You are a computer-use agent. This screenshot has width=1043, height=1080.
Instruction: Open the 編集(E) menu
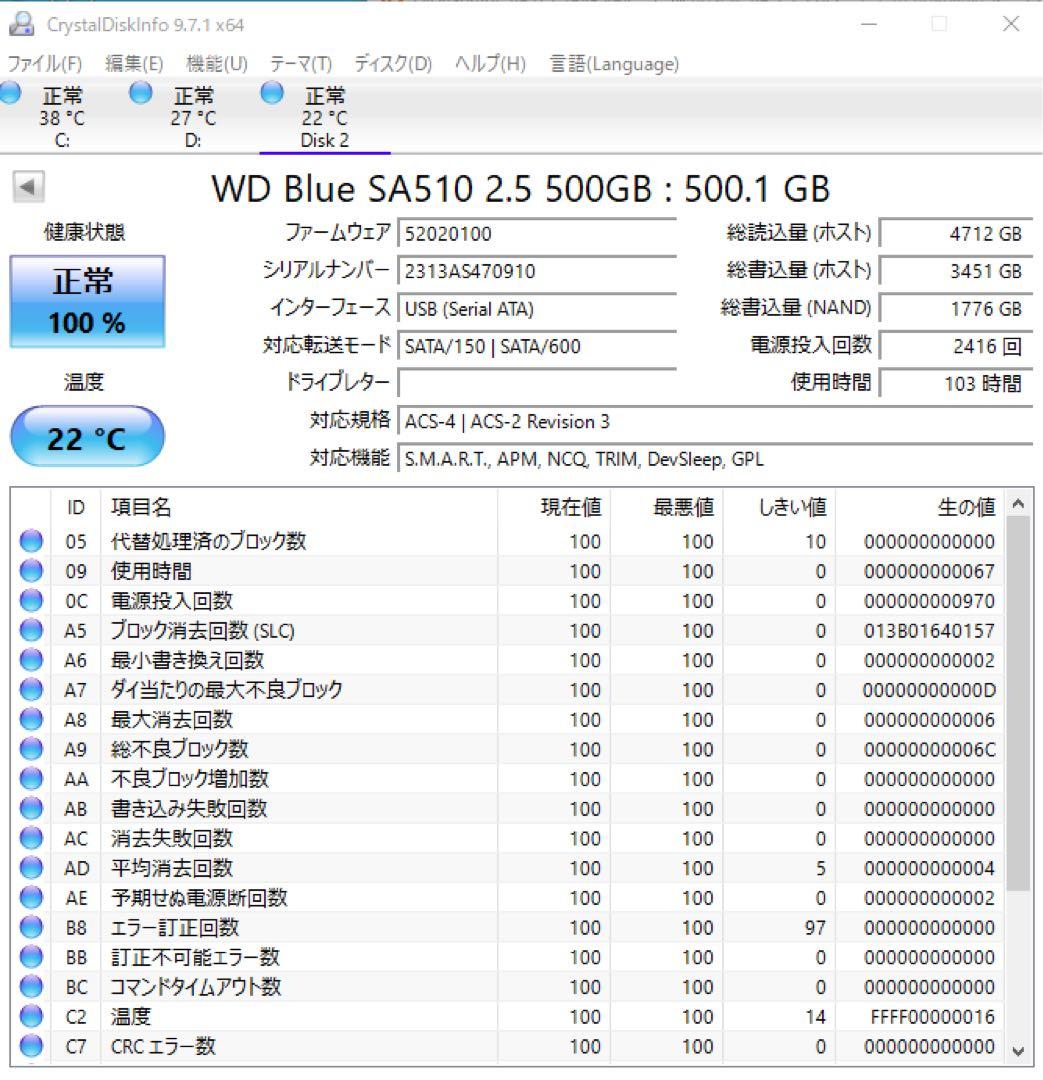point(134,64)
